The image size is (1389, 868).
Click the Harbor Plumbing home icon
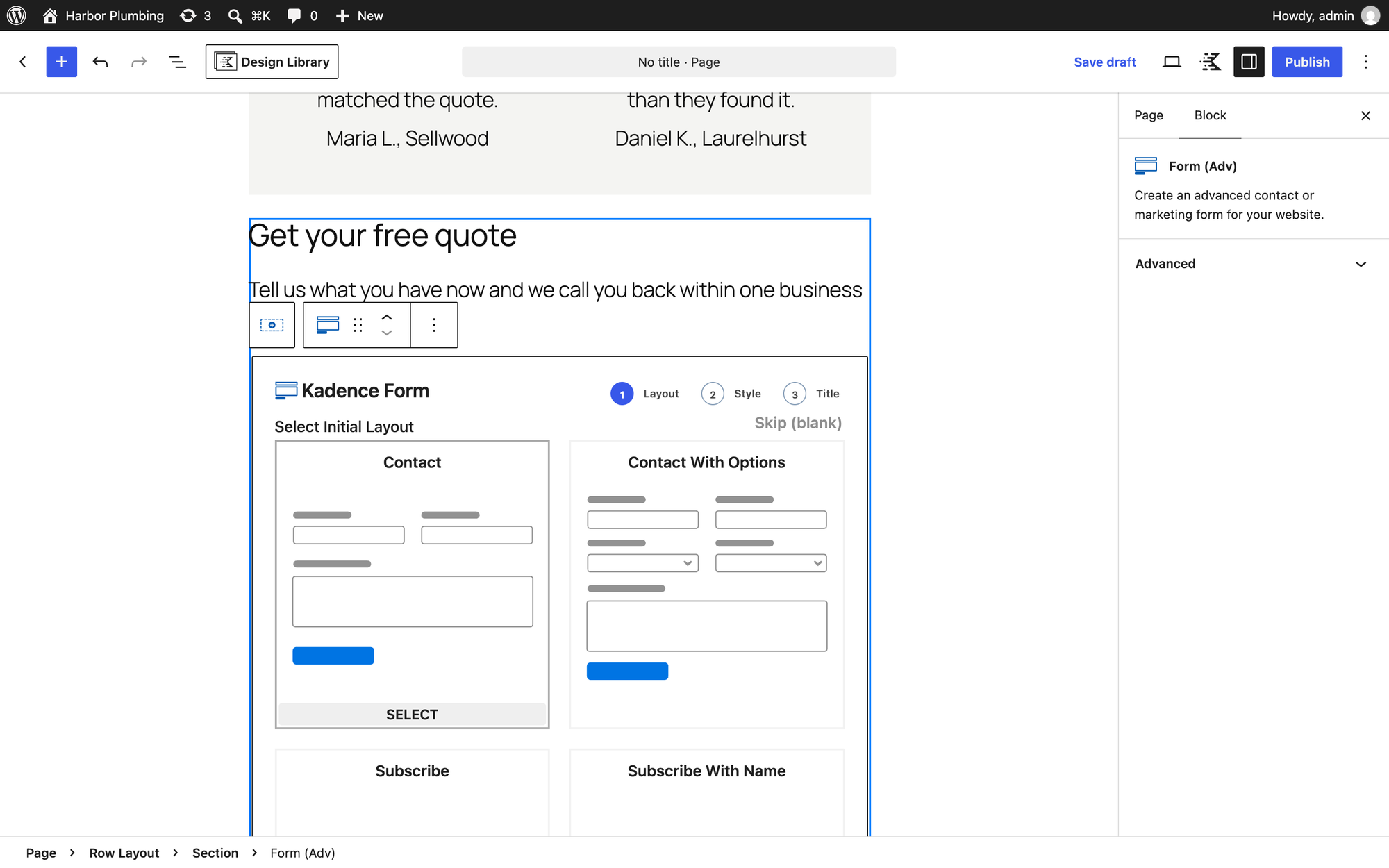(50, 15)
